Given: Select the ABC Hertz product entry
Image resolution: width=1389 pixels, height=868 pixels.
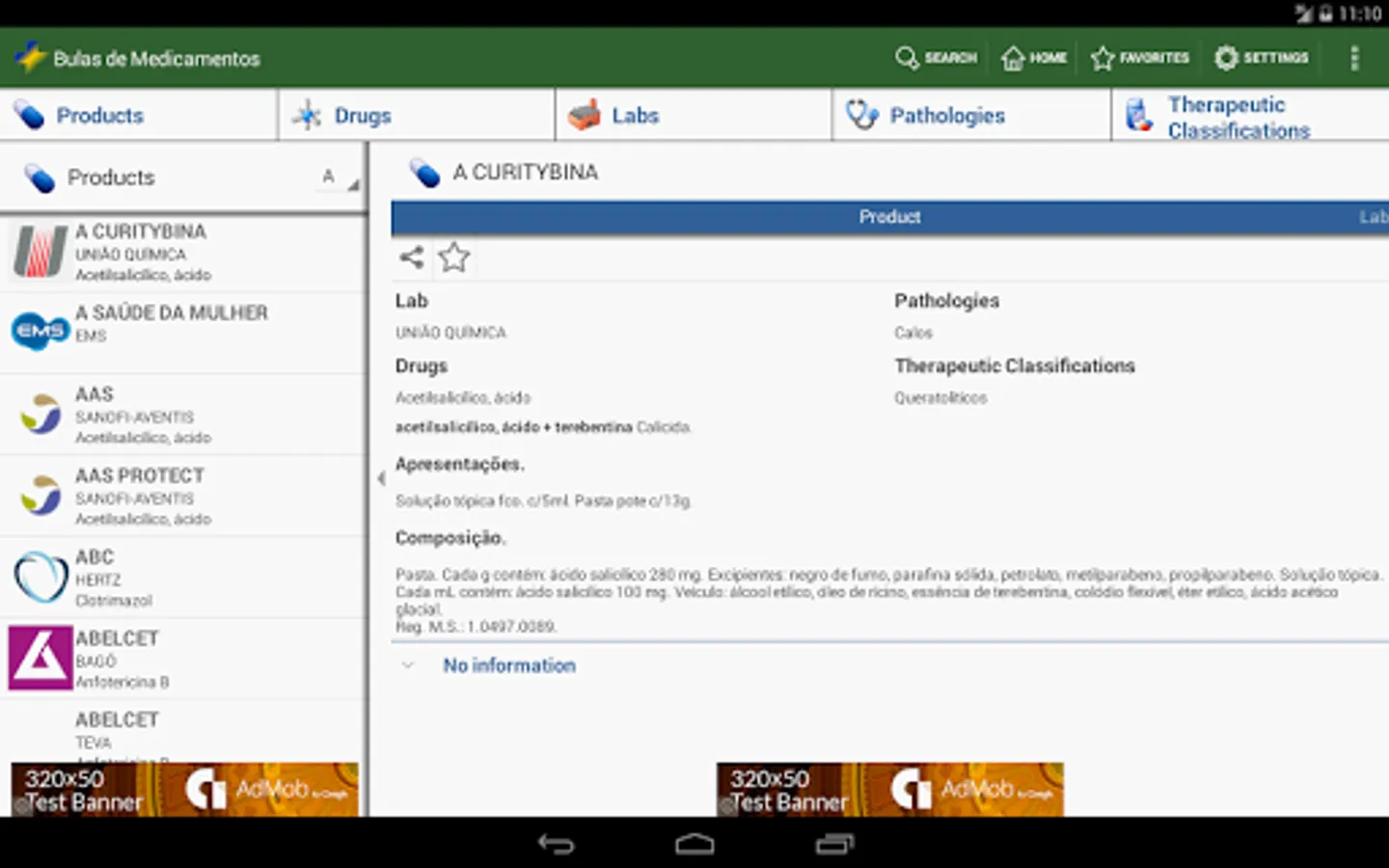Looking at the screenshot, I should tap(183, 578).
